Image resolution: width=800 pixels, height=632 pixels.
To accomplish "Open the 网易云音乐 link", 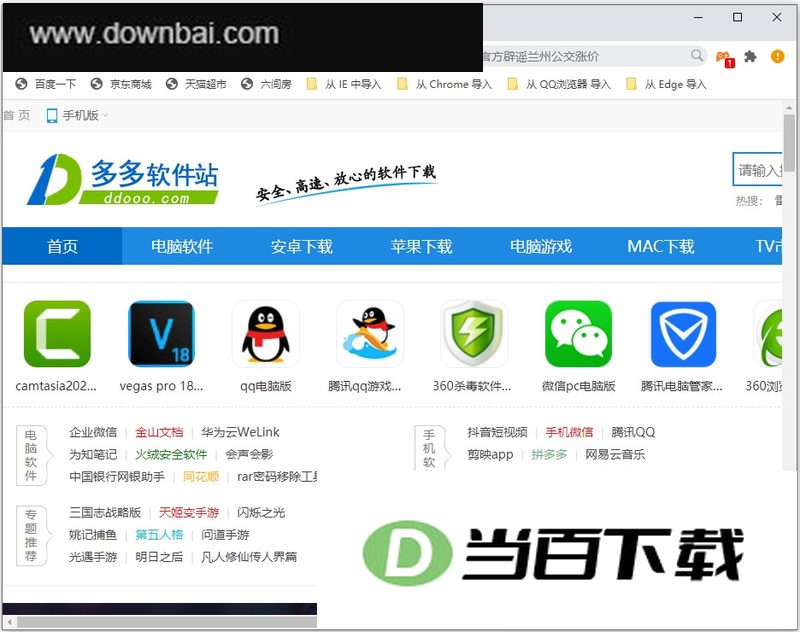I will (615, 454).
